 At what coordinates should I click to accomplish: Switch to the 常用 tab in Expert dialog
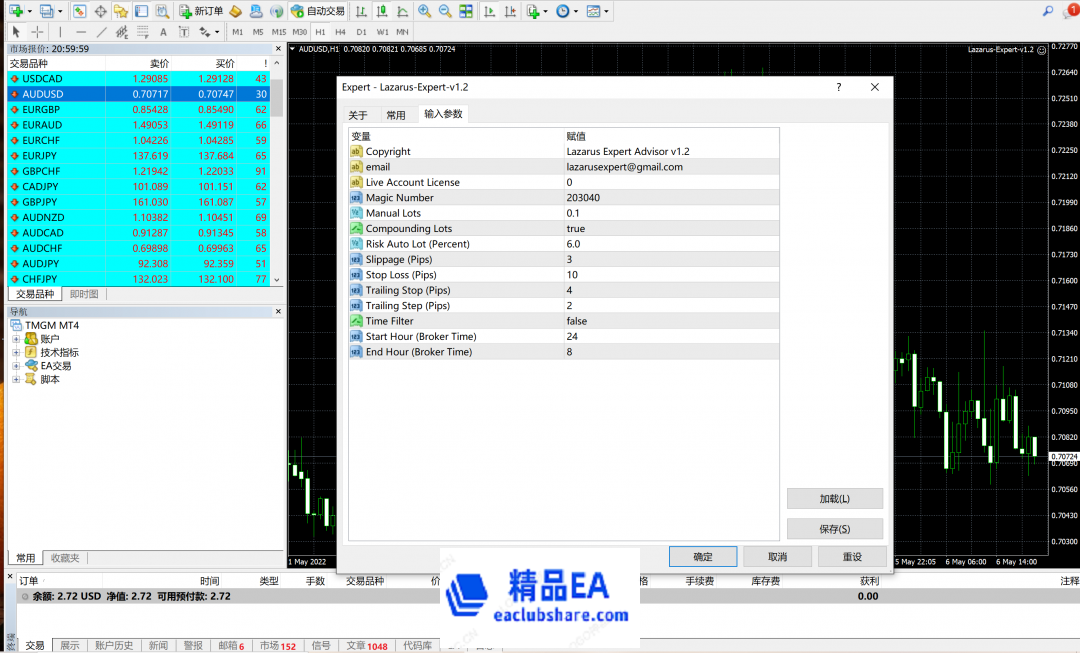pos(396,115)
